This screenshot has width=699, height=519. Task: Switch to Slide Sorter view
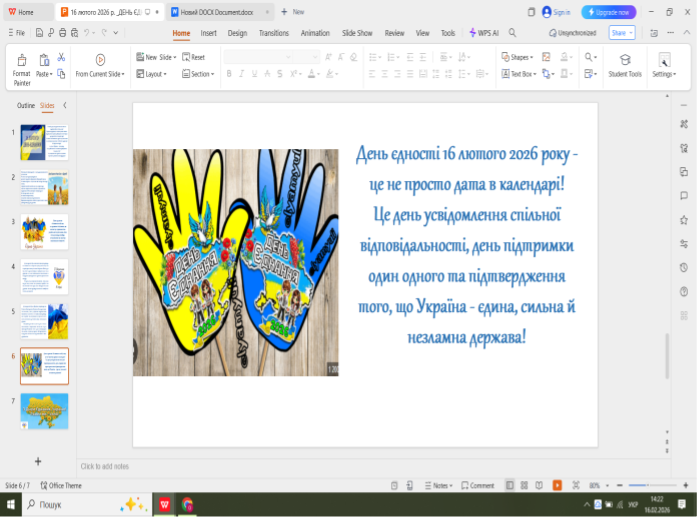pos(525,485)
